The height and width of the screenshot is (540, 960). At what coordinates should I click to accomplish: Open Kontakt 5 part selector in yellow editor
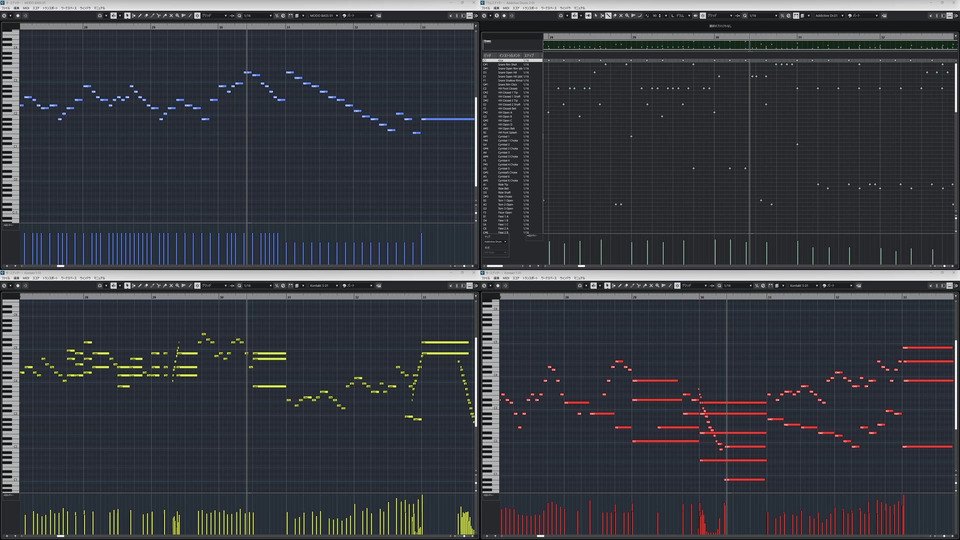click(x=323, y=285)
